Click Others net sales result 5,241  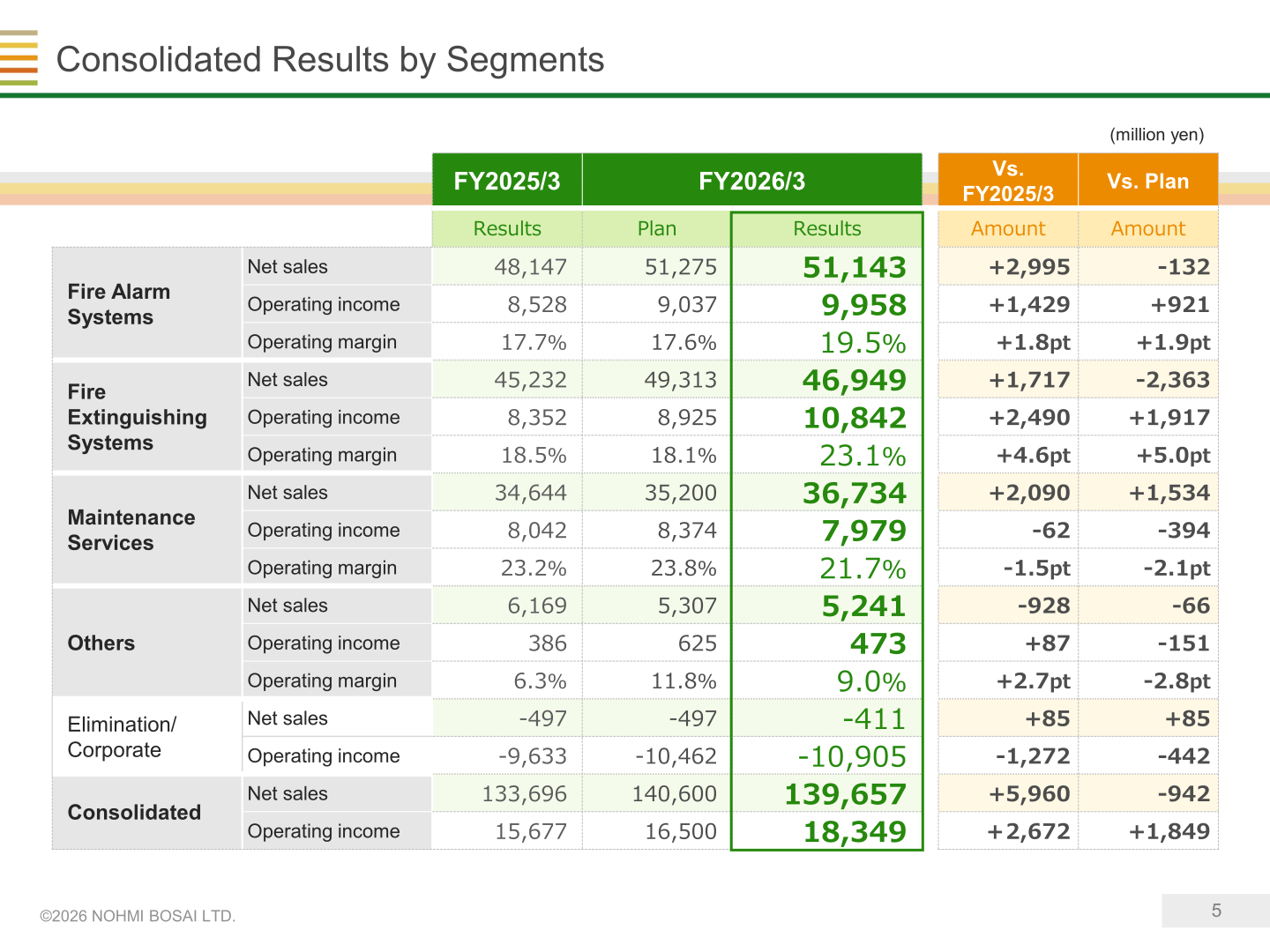point(864,606)
